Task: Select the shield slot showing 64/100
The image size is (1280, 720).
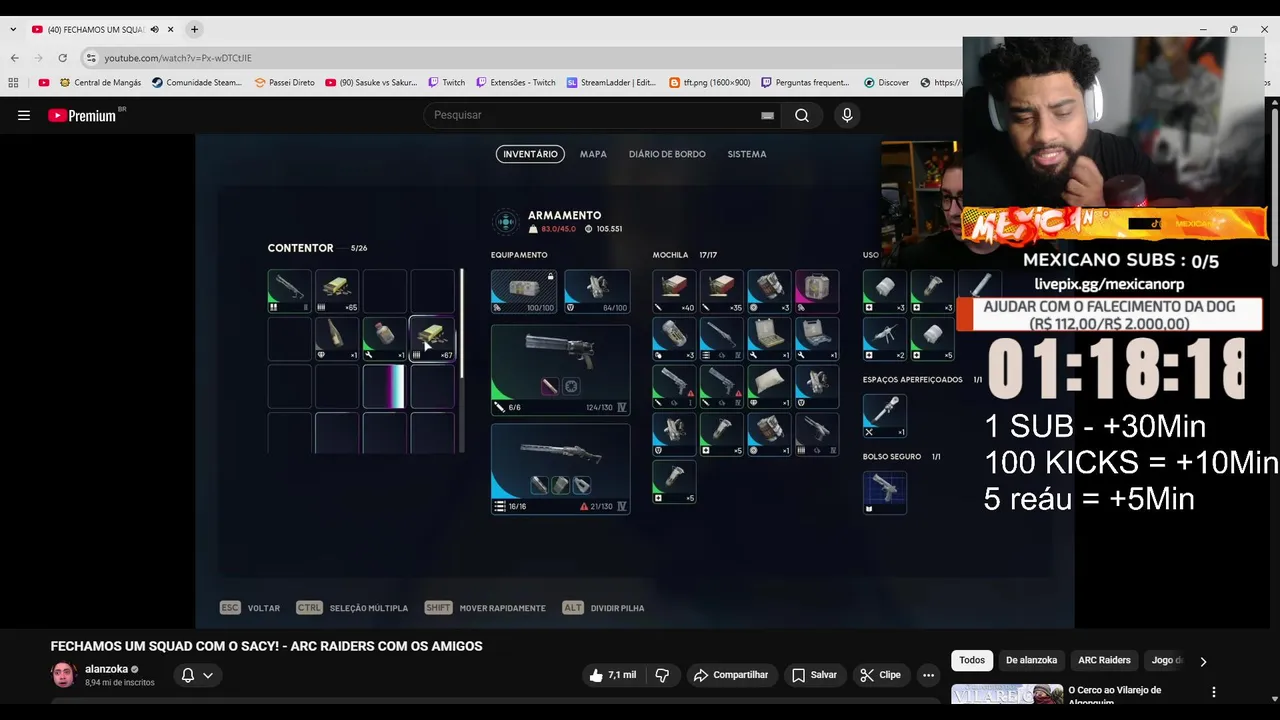Action: point(597,292)
